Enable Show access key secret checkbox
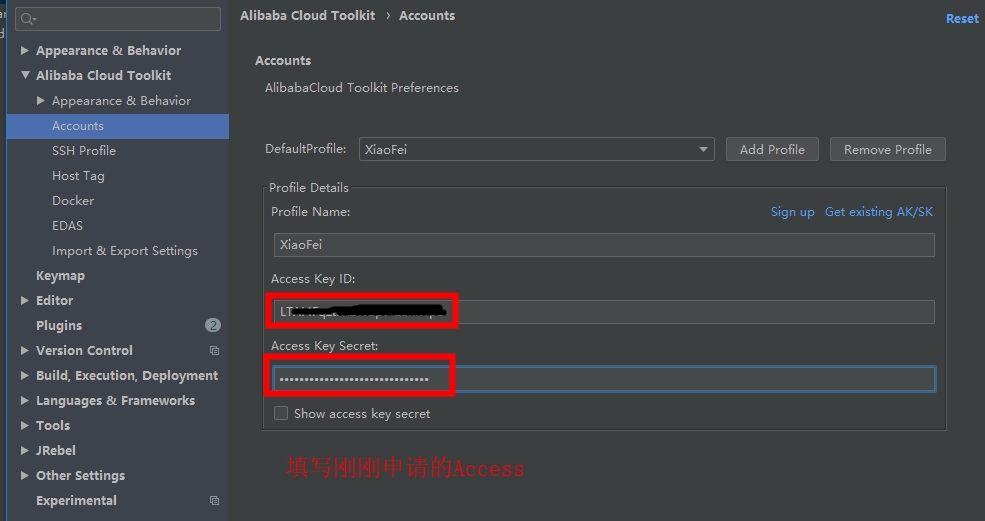This screenshot has width=985, height=521. [x=281, y=413]
